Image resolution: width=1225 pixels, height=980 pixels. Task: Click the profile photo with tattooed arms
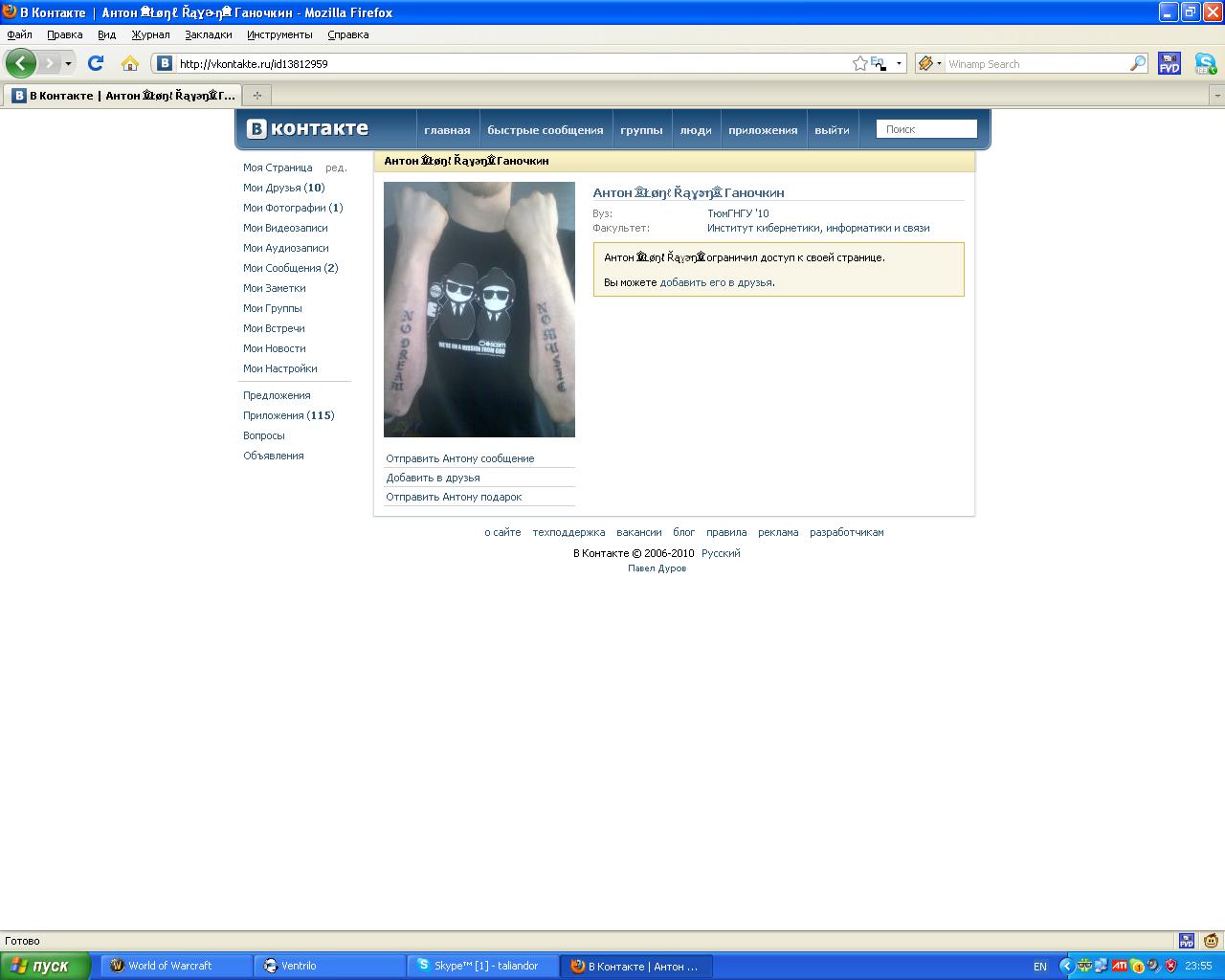click(479, 309)
